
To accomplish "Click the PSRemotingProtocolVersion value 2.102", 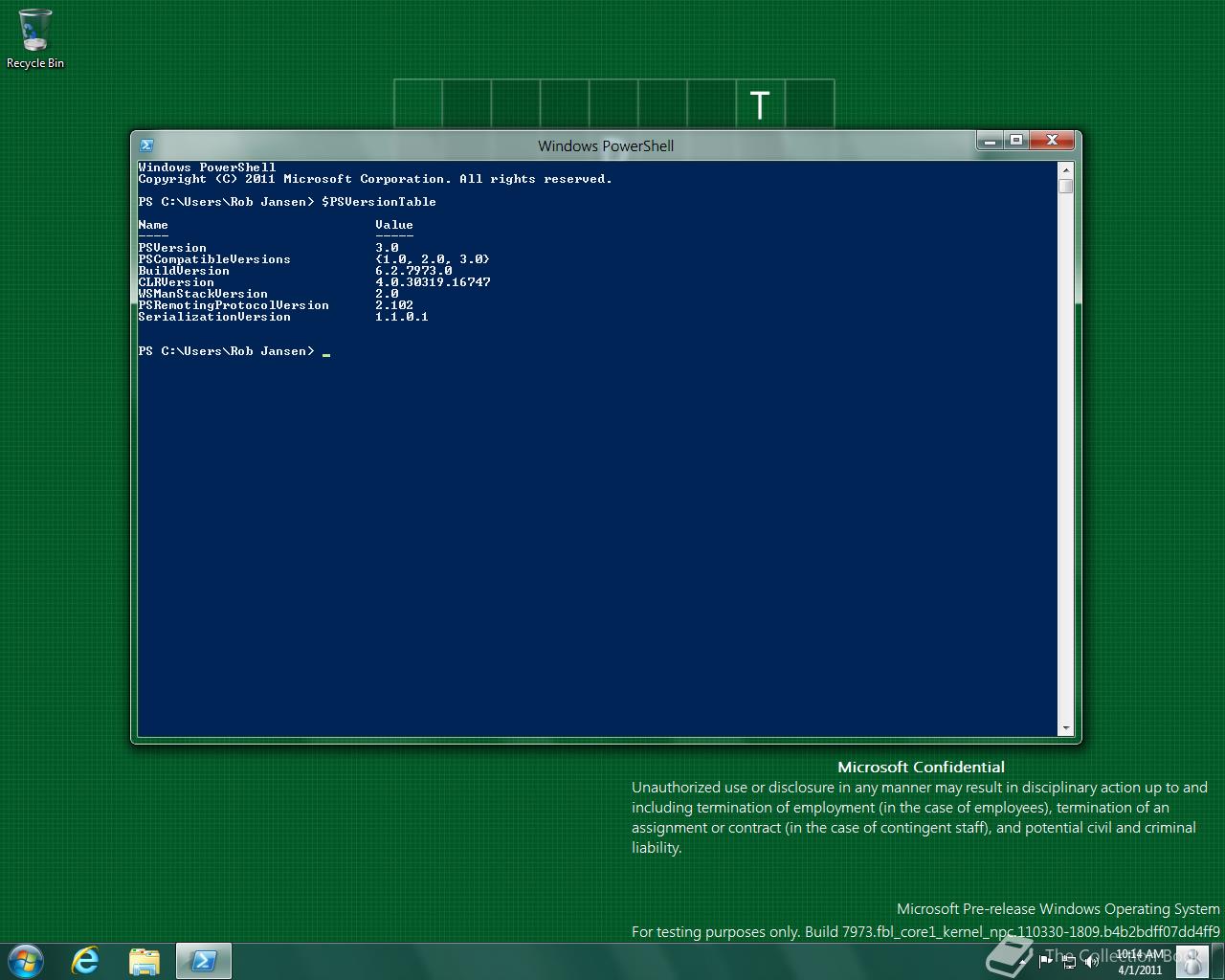I will 394,305.
